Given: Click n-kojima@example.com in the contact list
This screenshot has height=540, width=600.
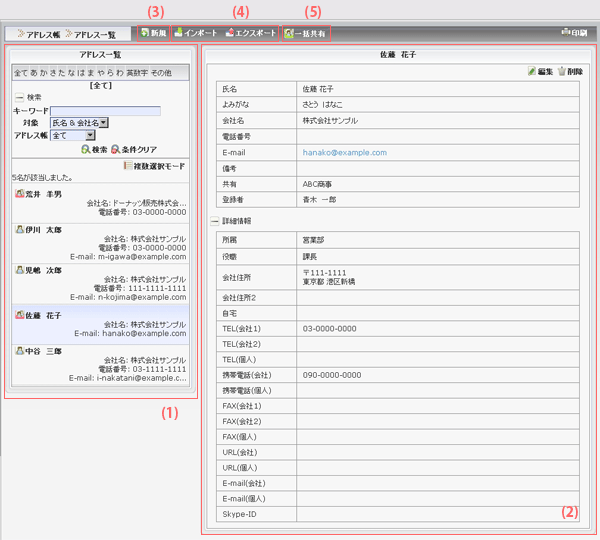Looking at the screenshot, I should click(x=142, y=297).
